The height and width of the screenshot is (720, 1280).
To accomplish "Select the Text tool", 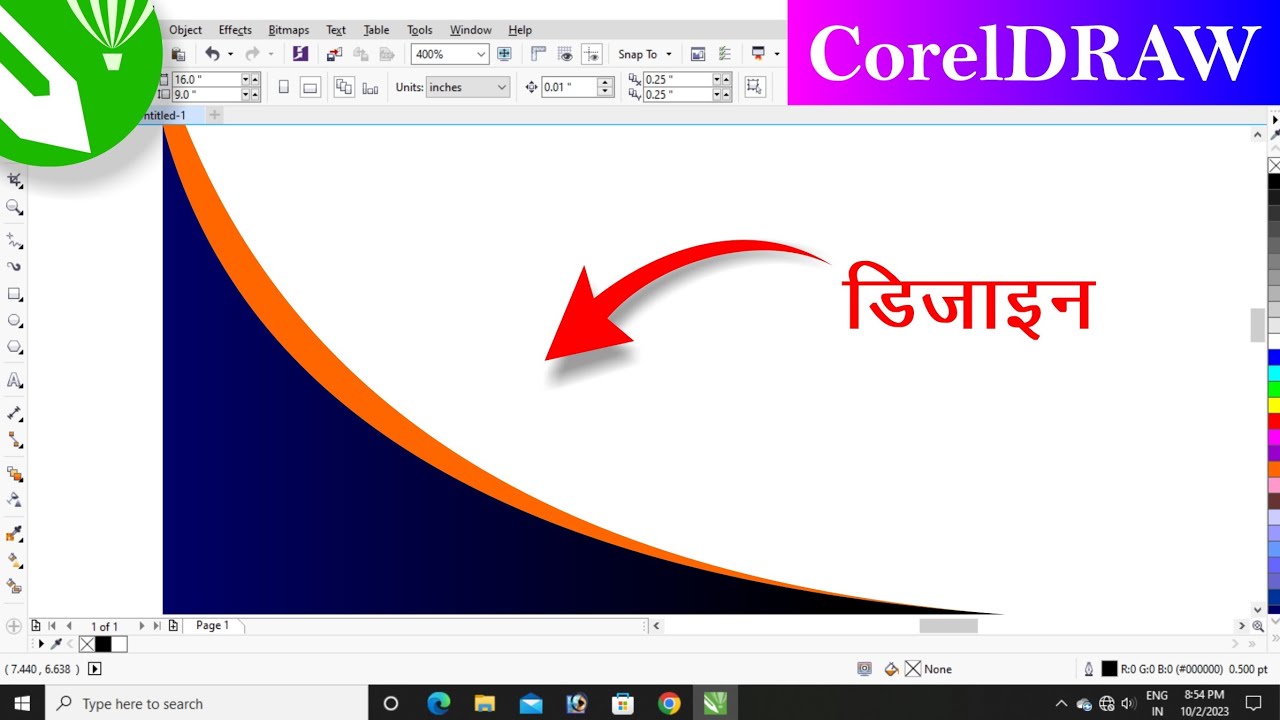I will (x=15, y=380).
